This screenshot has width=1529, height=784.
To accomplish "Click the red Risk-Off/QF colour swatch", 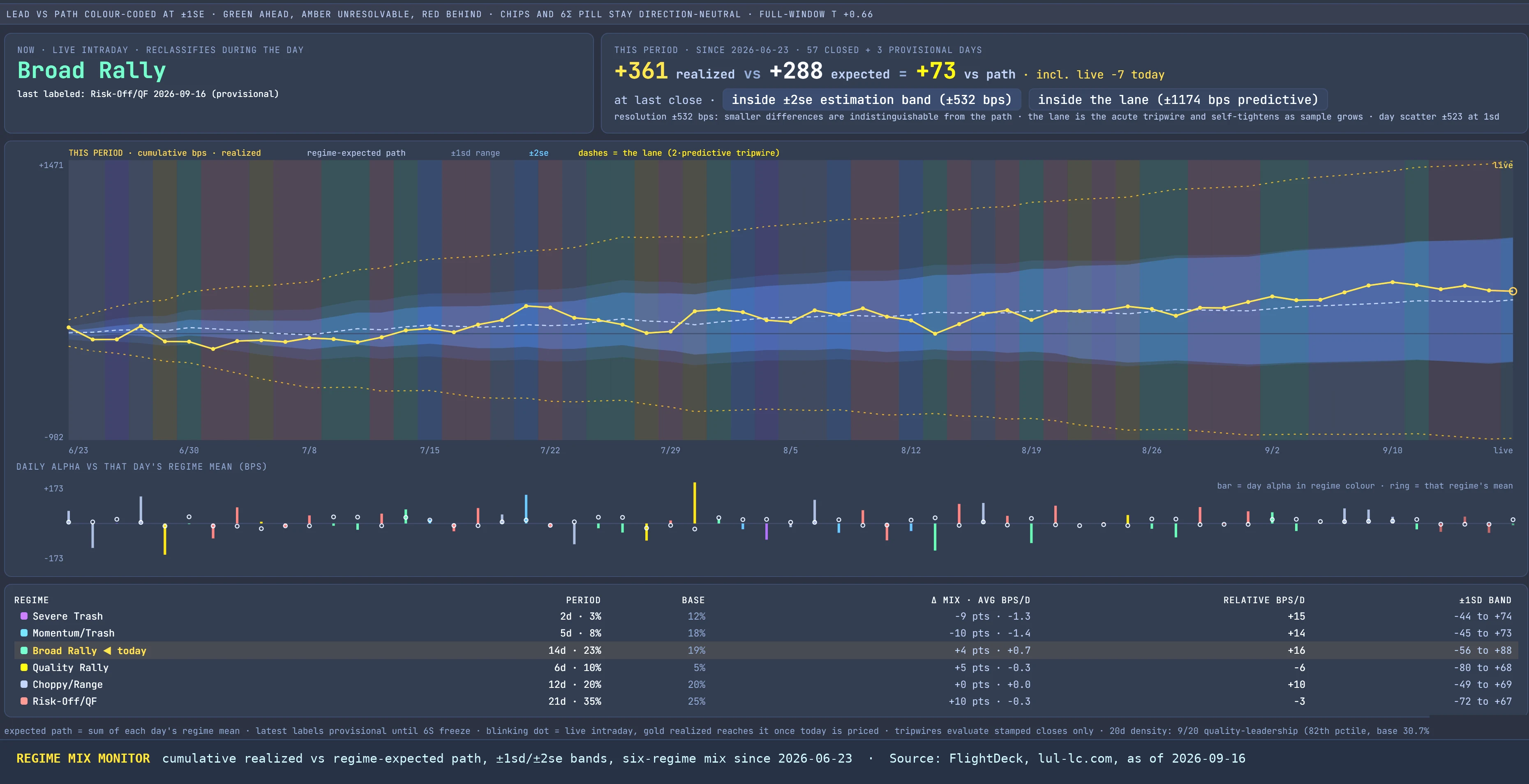I will click(x=24, y=701).
